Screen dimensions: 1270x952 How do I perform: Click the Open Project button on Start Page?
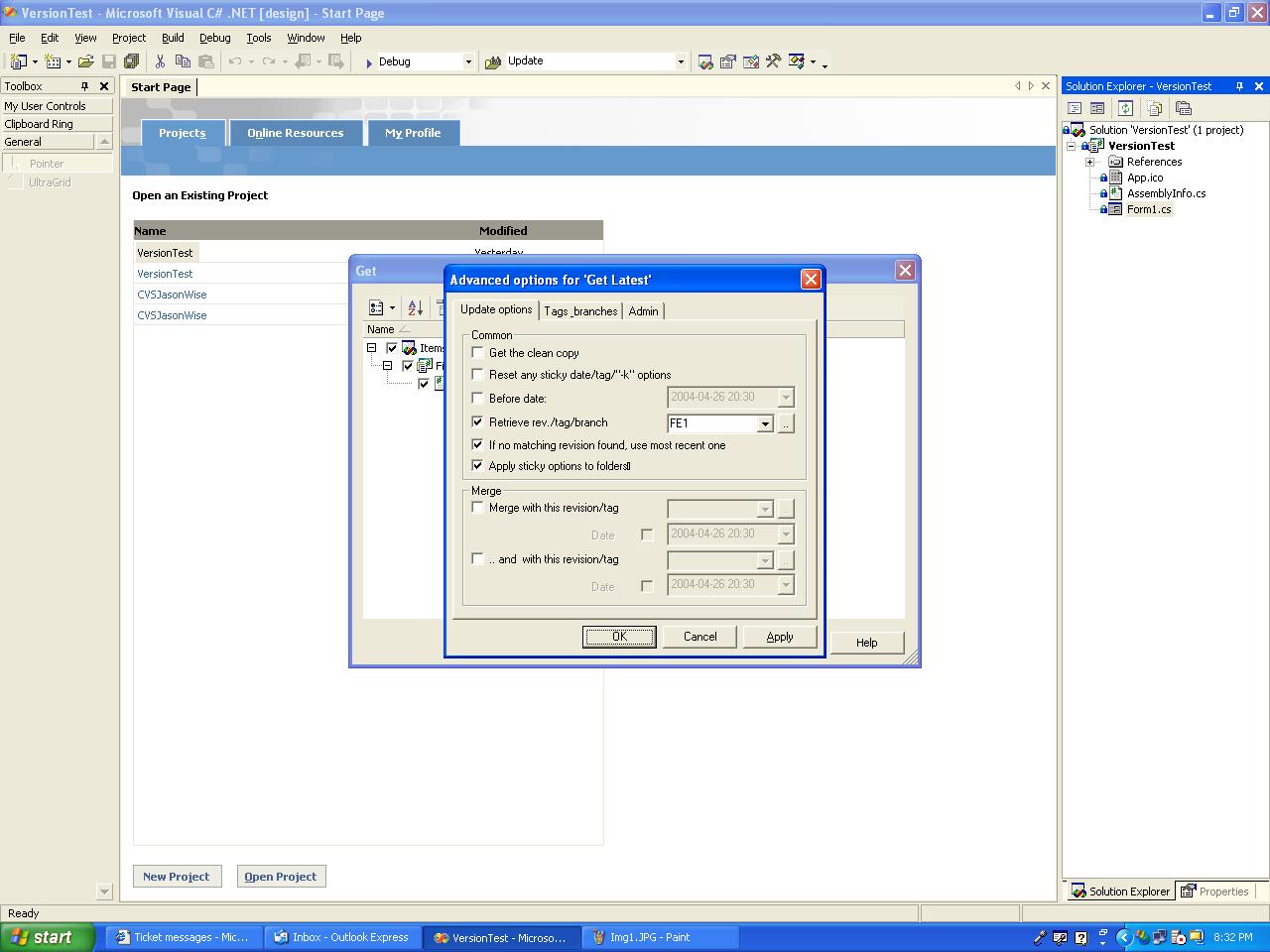click(281, 877)
